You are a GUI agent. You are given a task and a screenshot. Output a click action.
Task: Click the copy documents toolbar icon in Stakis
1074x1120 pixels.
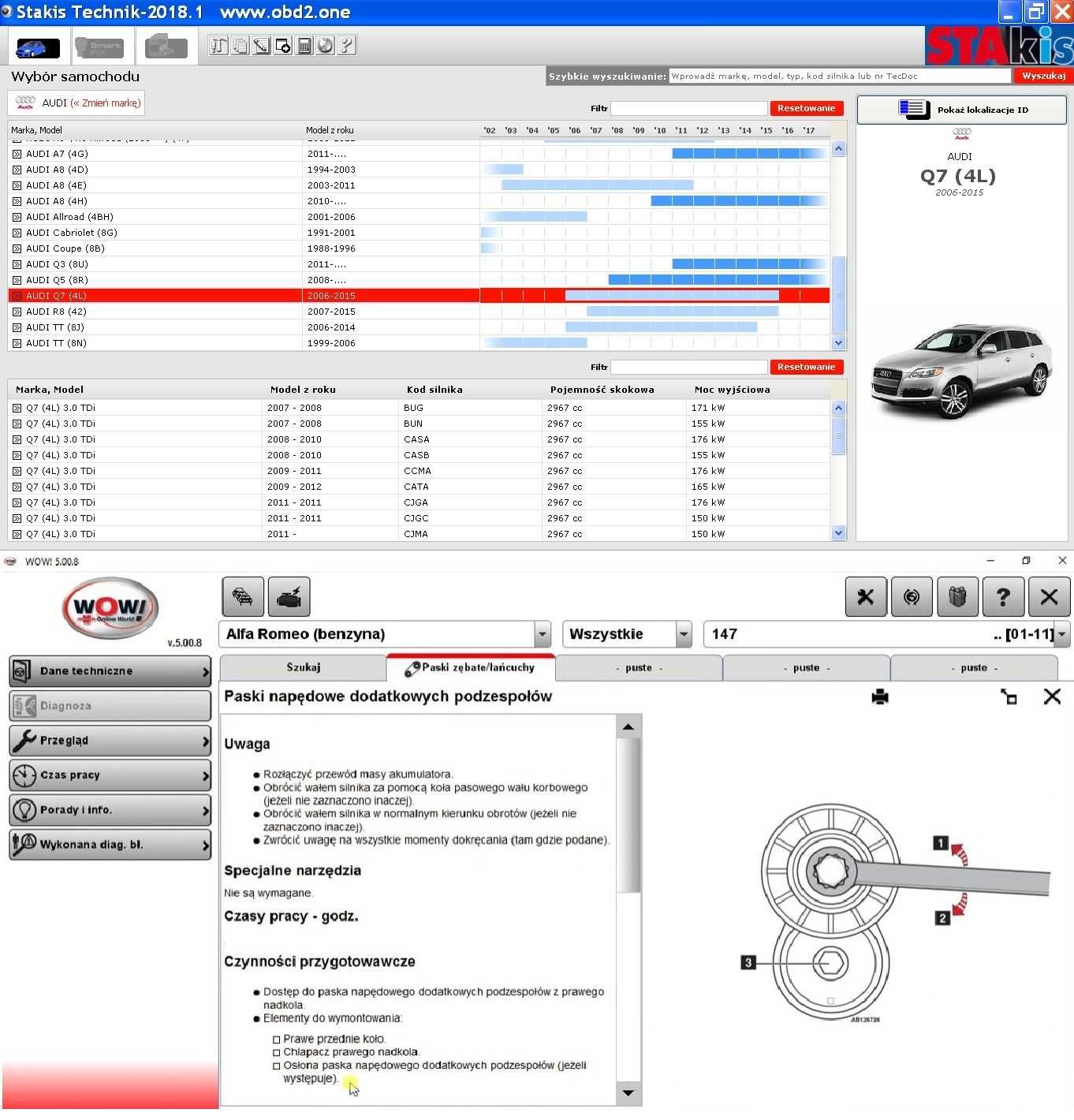pos(240,46)
